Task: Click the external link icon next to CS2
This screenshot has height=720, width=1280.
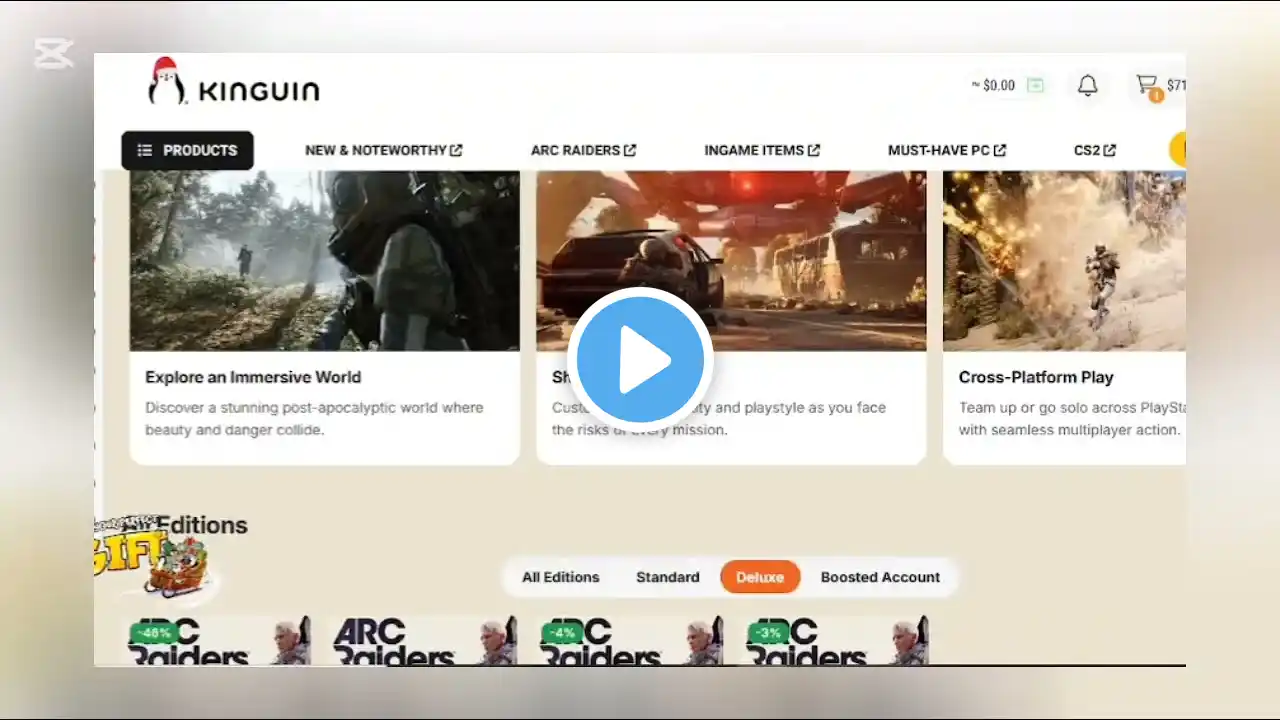Action: [x=1110, y=150]
